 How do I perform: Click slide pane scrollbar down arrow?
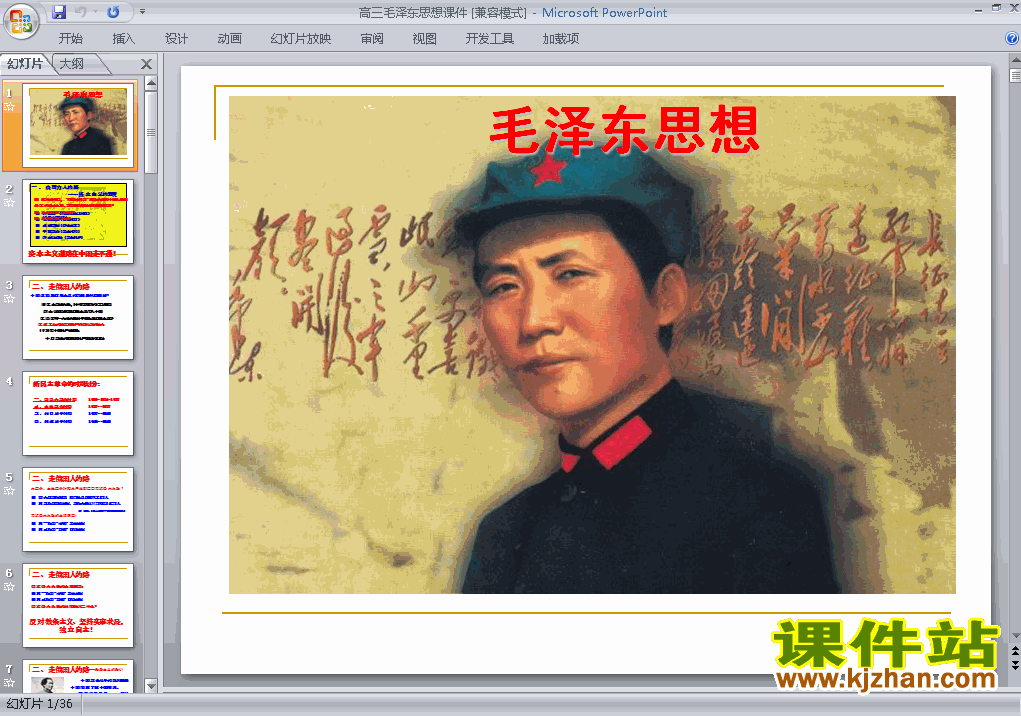(151, 686)
